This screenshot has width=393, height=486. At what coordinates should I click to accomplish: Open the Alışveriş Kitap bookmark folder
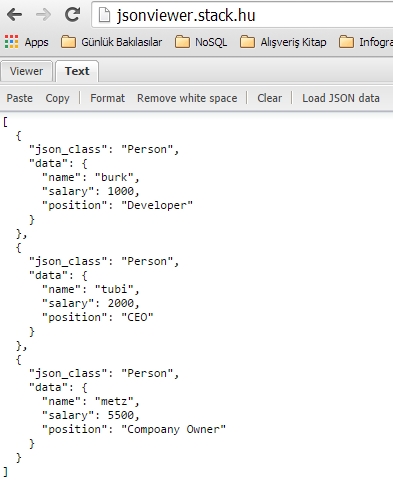[x=283, y=42]
